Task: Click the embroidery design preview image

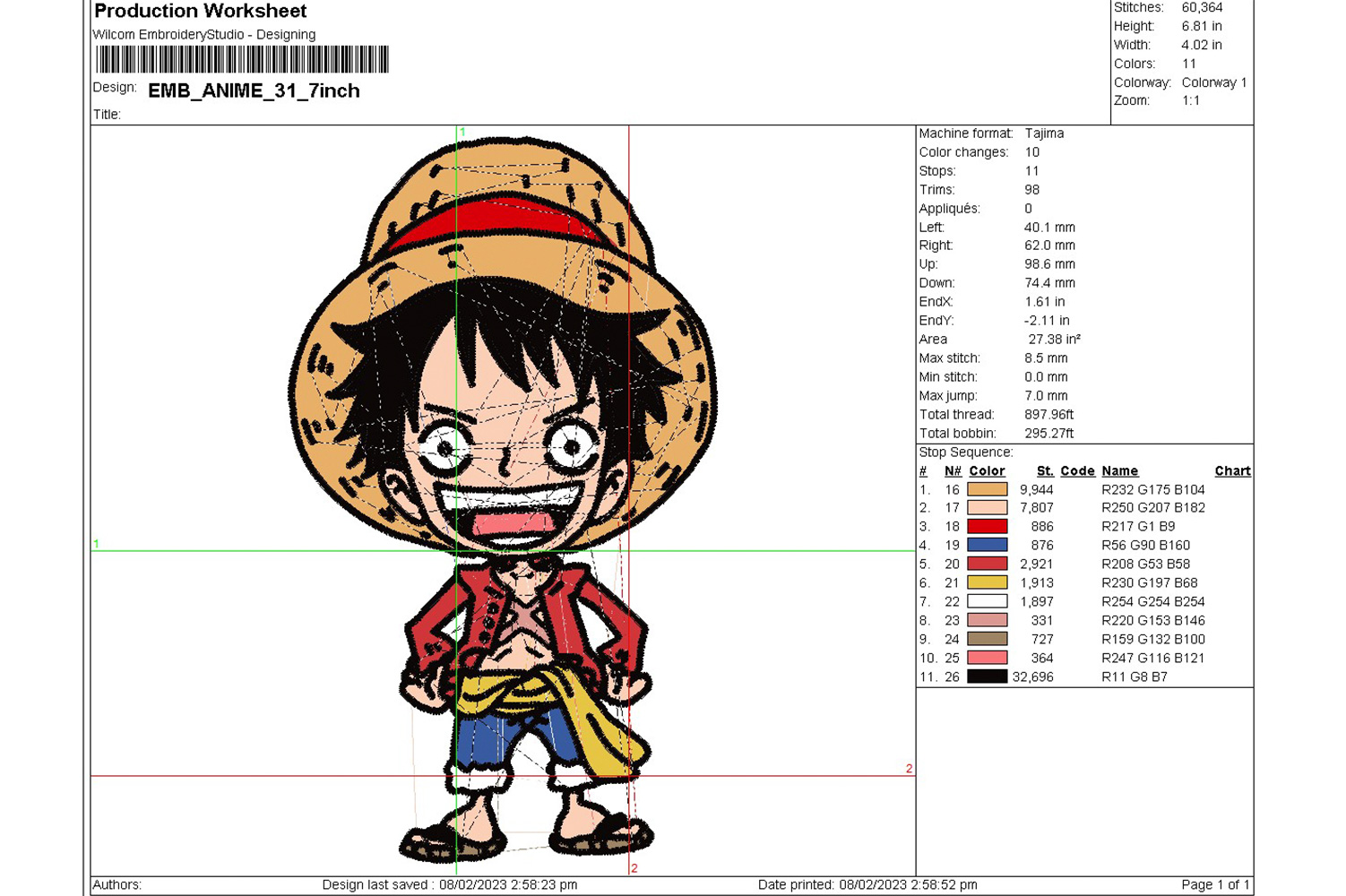Action: pyautogui.click(x=503, y=500)
